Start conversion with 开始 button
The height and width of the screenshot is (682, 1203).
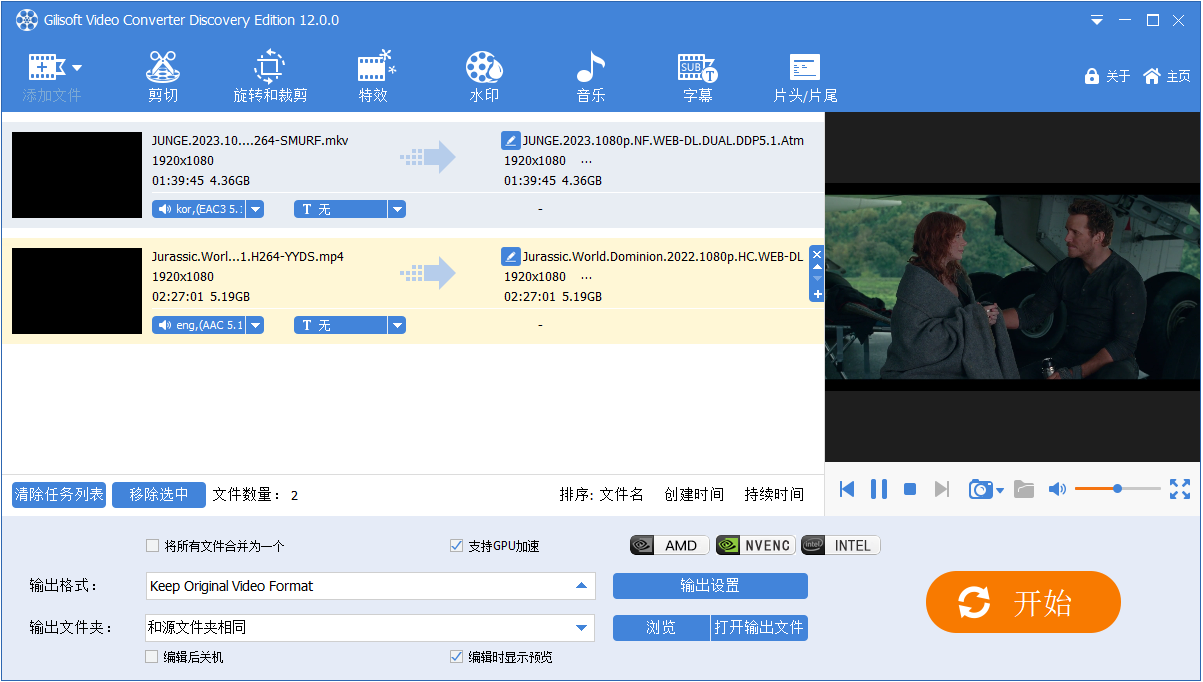pyautogui.click(x=1023, y=602)
